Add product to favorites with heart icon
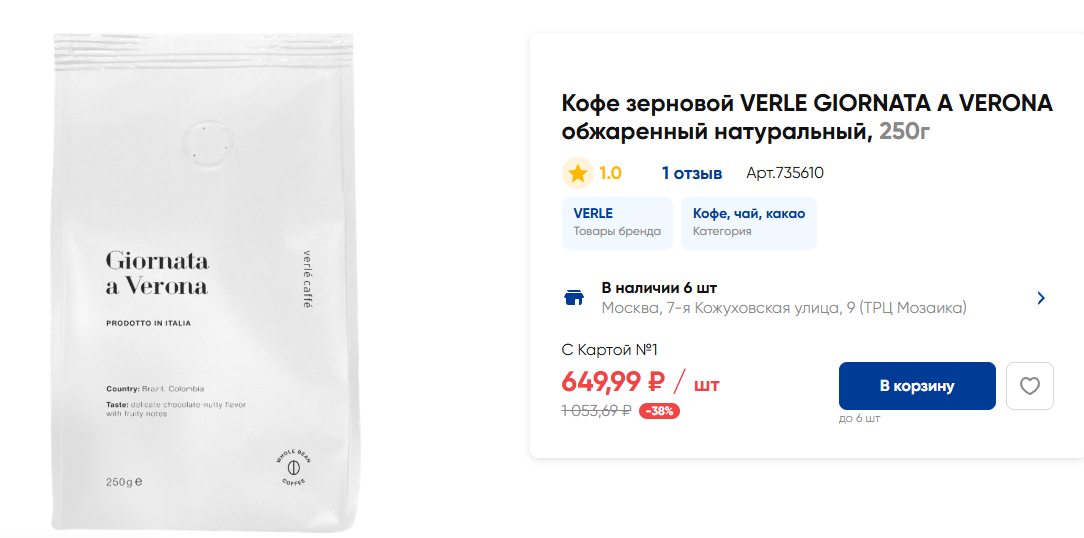 coord(1029,386)
